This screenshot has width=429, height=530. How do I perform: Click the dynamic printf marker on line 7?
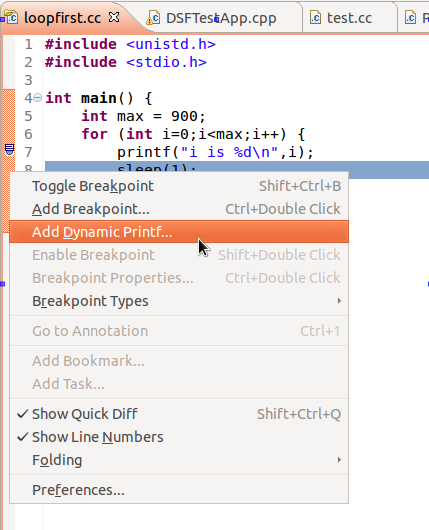pos(9,149)
